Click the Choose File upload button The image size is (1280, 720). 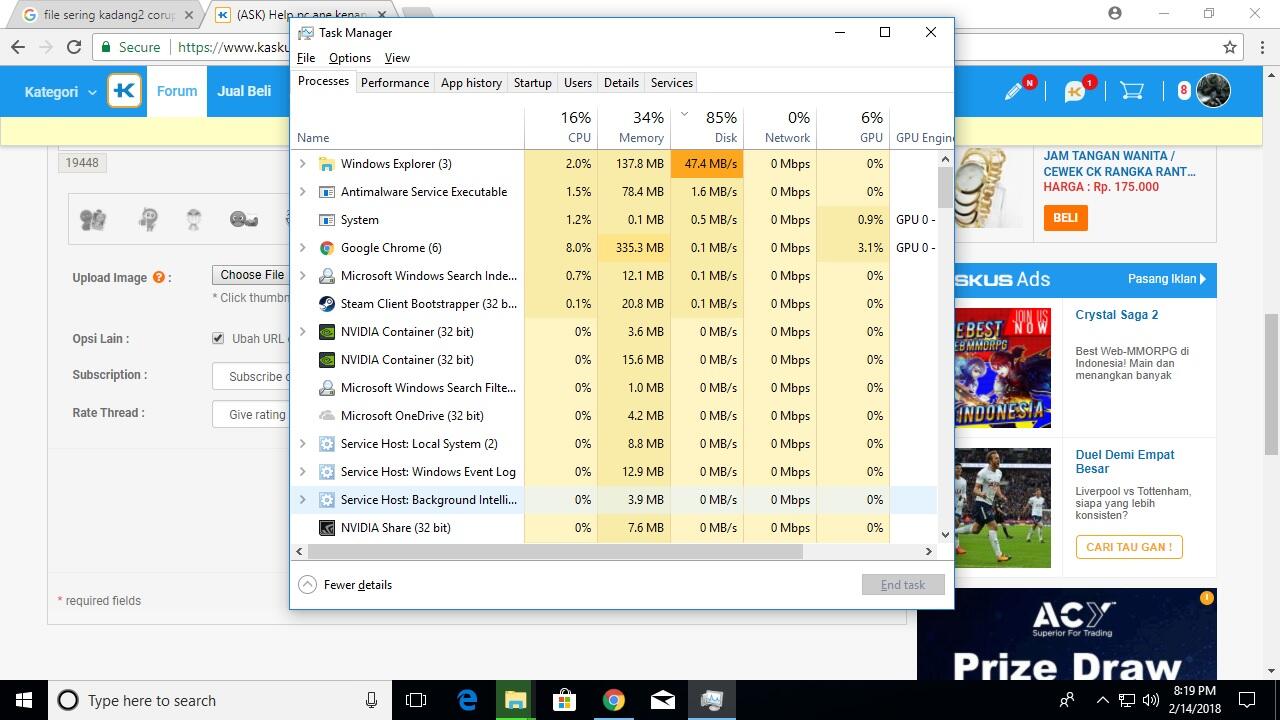click(x=250, y=275)
